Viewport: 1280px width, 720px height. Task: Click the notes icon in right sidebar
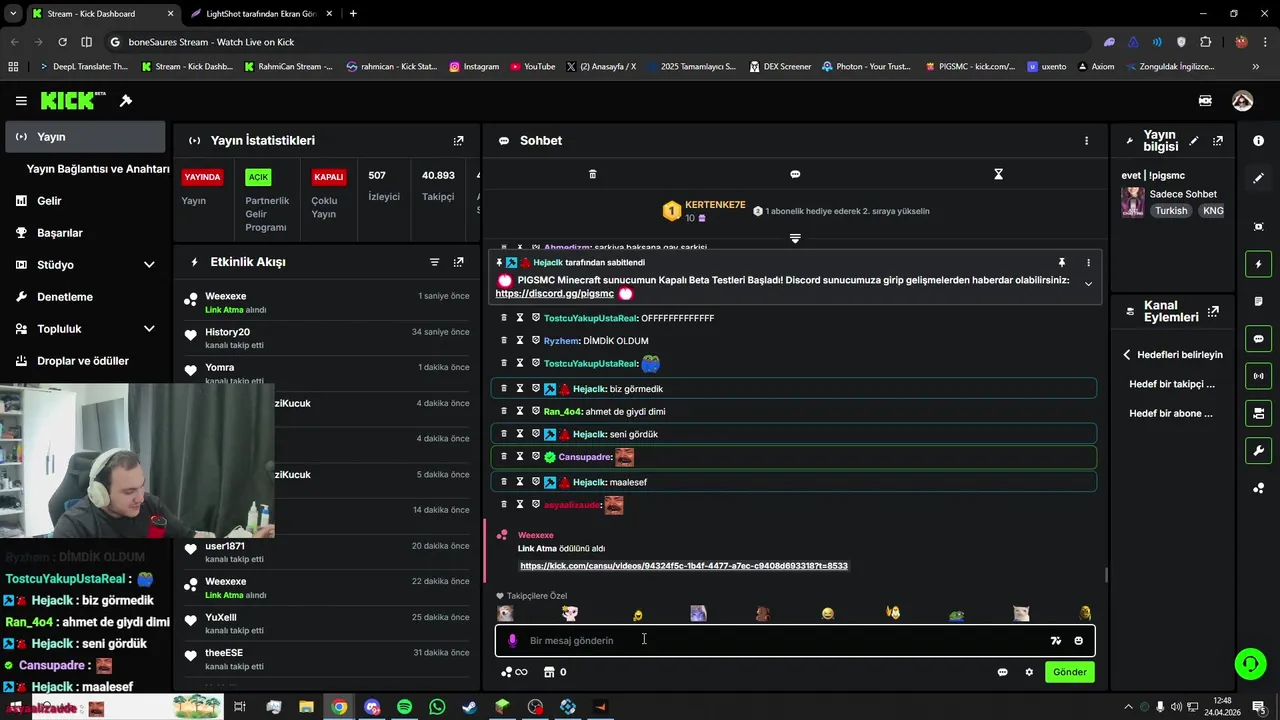(1258, 301)
